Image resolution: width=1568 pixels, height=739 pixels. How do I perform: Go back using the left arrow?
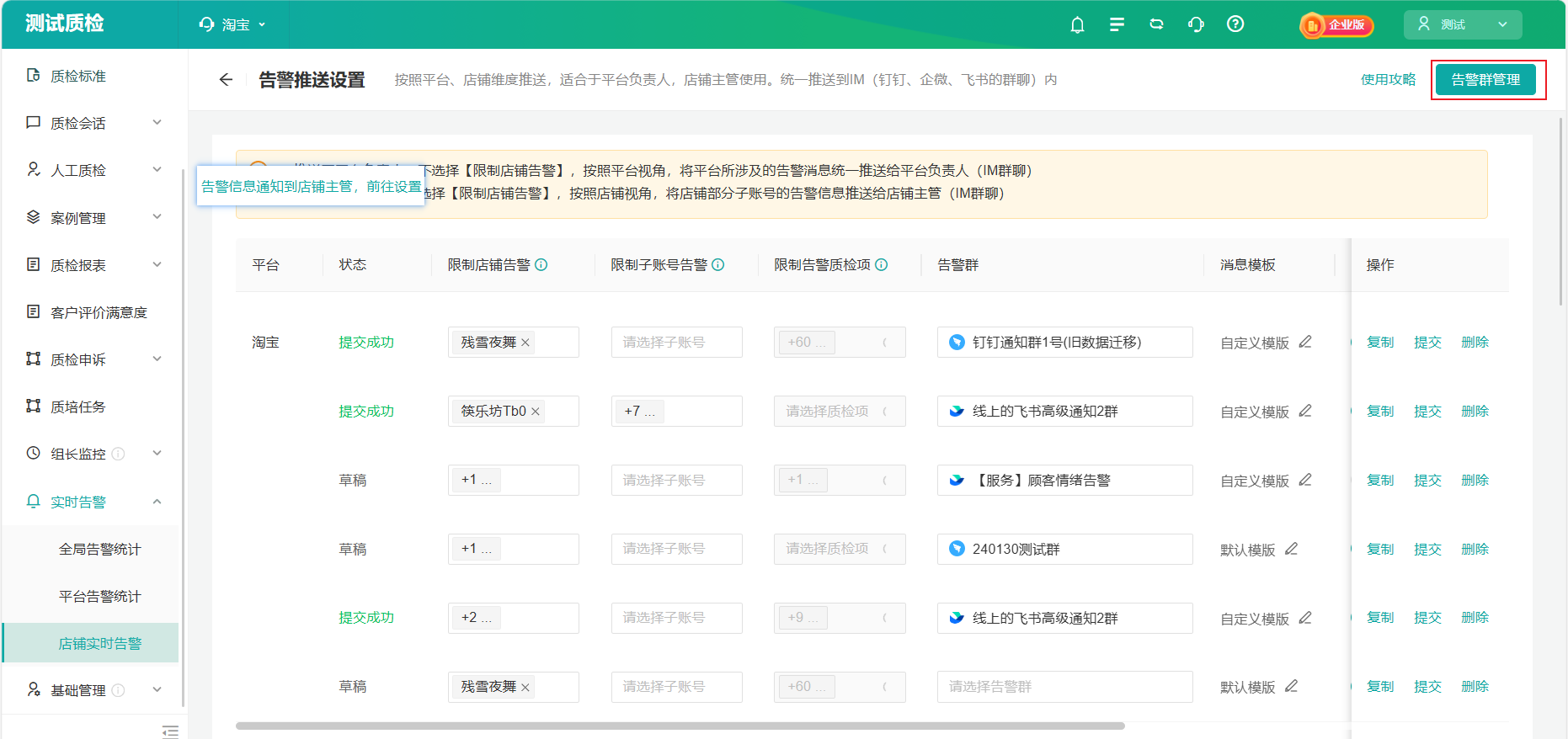225,80
